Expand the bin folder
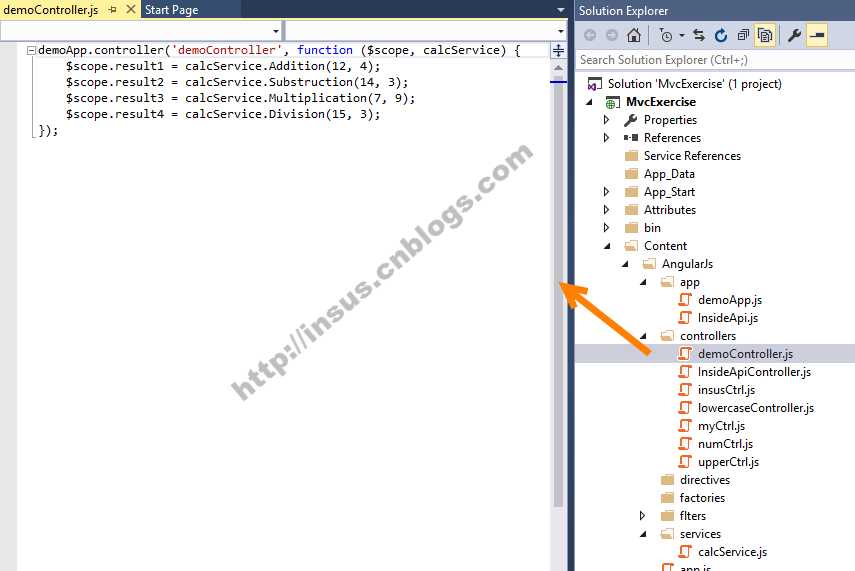This screenshot has width=855, height=571. pos(606,228)
